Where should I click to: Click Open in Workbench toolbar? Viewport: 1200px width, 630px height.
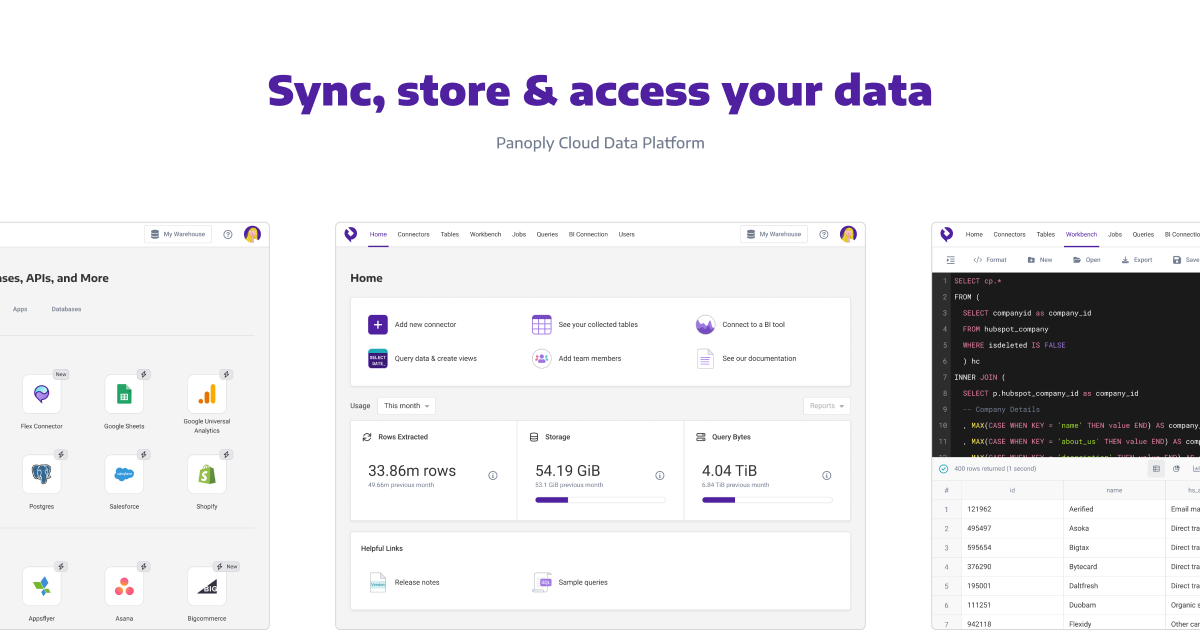tap(1087, 260)
